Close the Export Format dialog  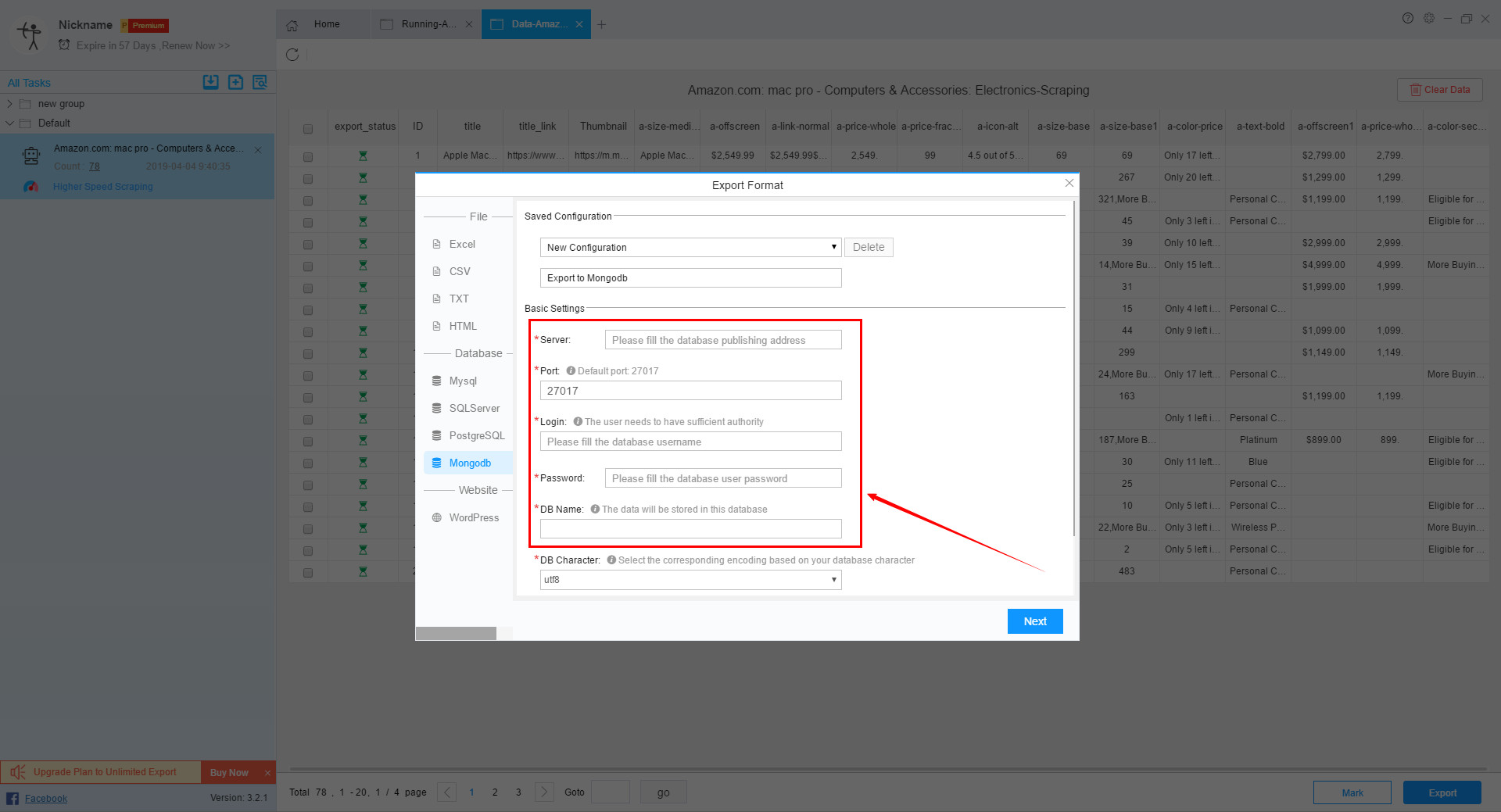click(x=1069, y=183)
